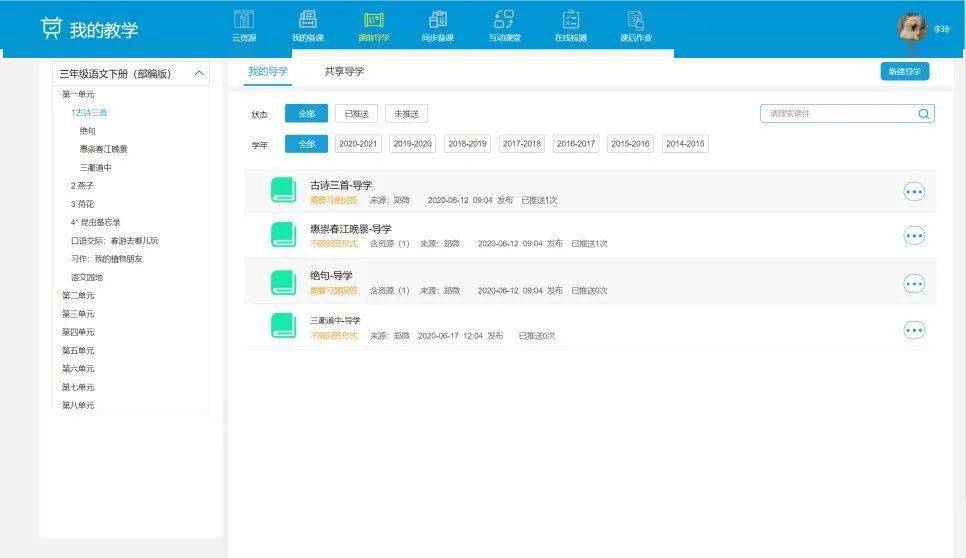The image size is (966, 558).
Task: Filter by school year 2018-2019
Action: [x=467, y=144]
